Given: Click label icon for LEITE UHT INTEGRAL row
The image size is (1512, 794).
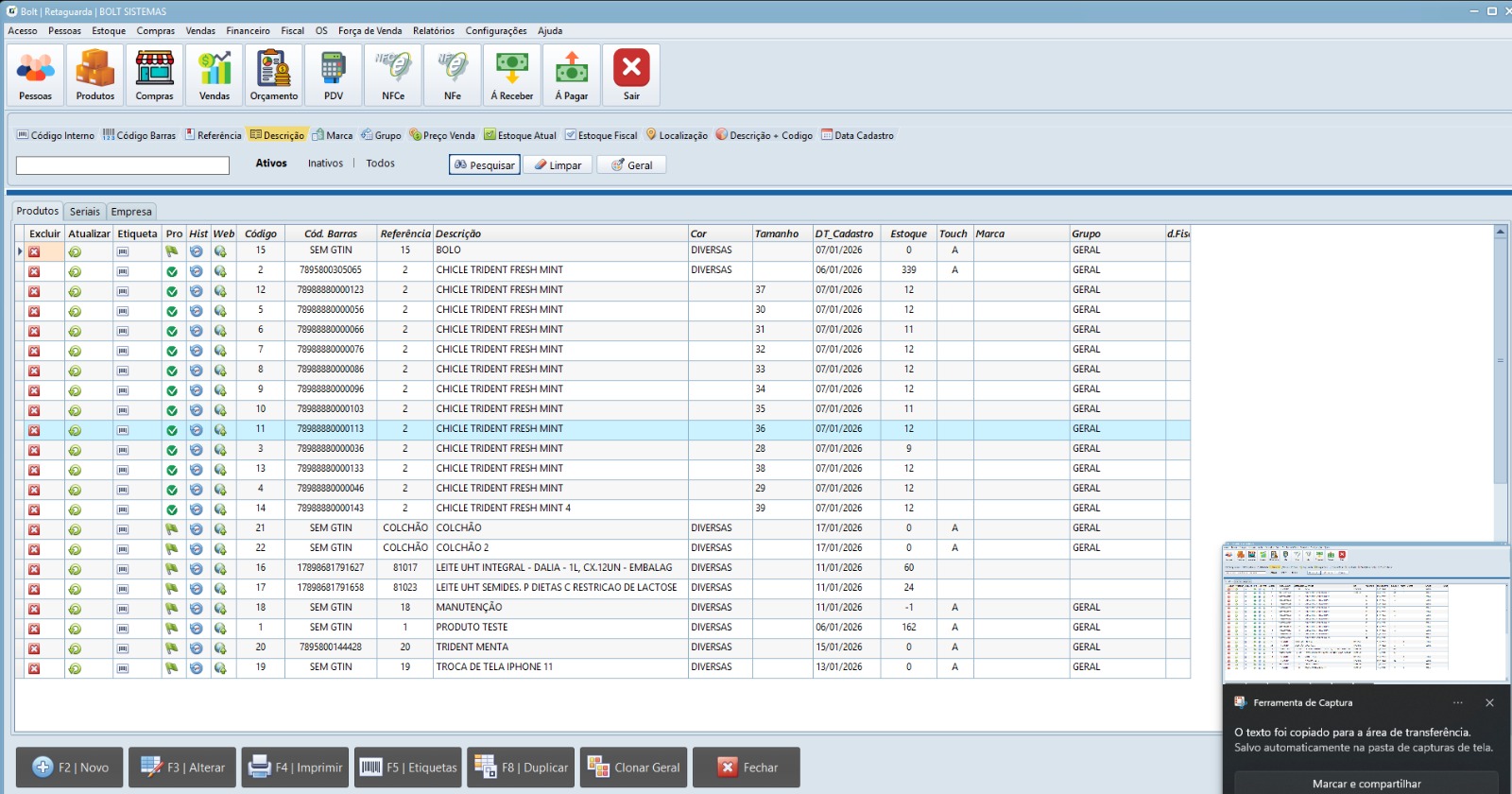Looking at the screenshot, I should 123,569.
